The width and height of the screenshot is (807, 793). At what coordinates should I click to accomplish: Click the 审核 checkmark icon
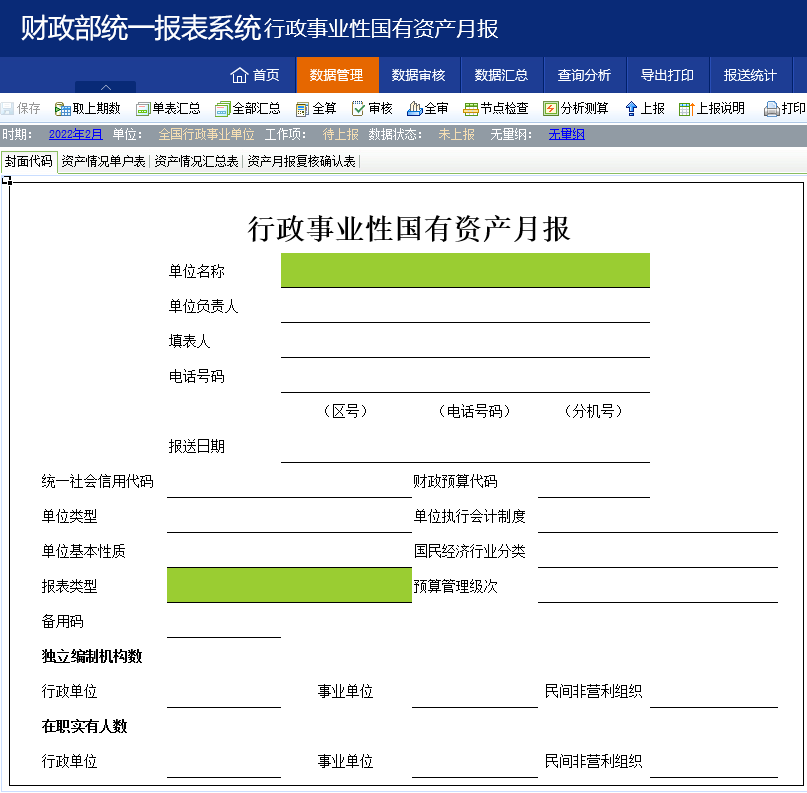coord(358,109)
